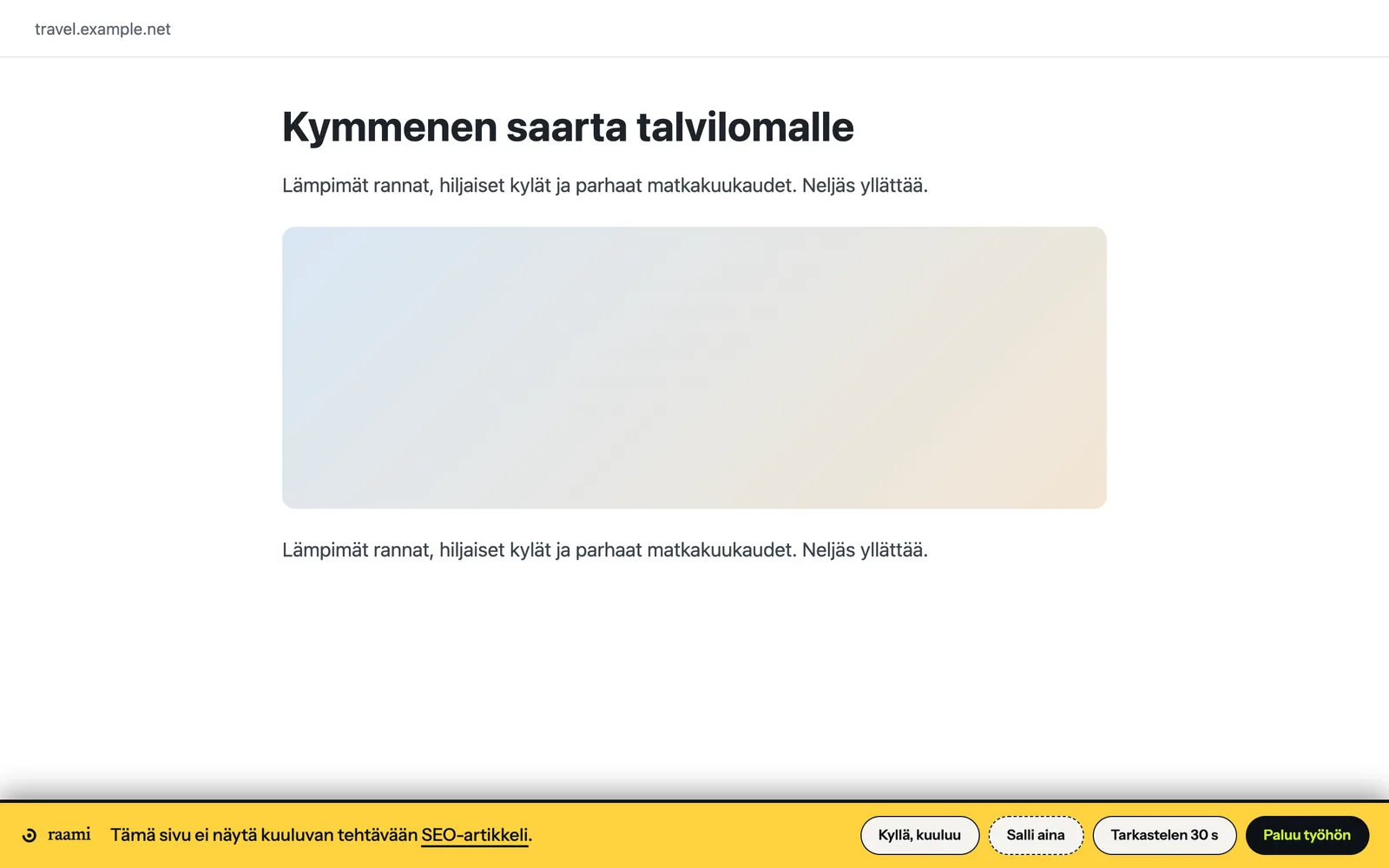The height and width of the screenshot is (868, 1389).
Task: Hit the 'Paluu työhön' button
Action: coord(1307,835)
